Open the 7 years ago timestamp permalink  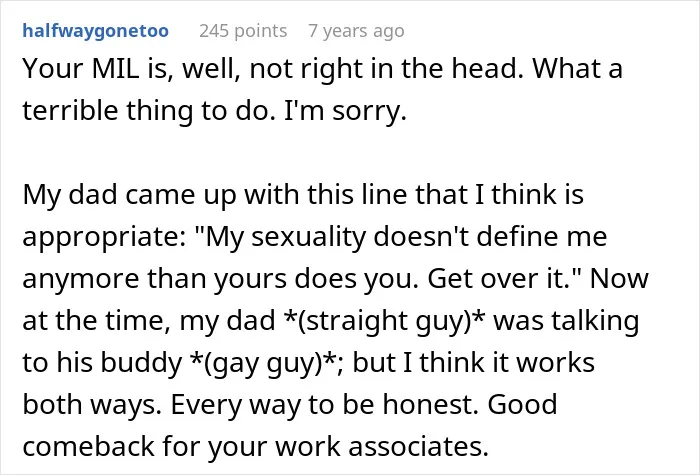coord(356,31)
